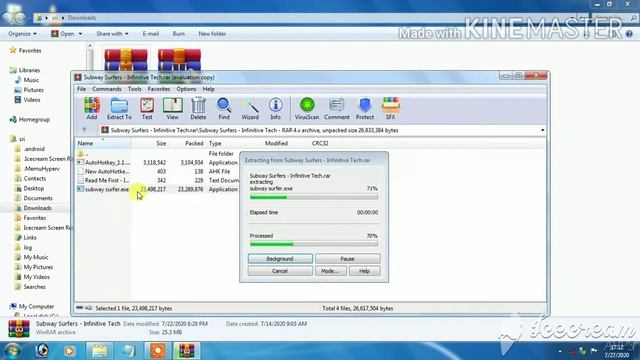Viewport: 640px width, 360px height.
Task: Run VirusScan from the toolbar
Action: pos(307,109)
